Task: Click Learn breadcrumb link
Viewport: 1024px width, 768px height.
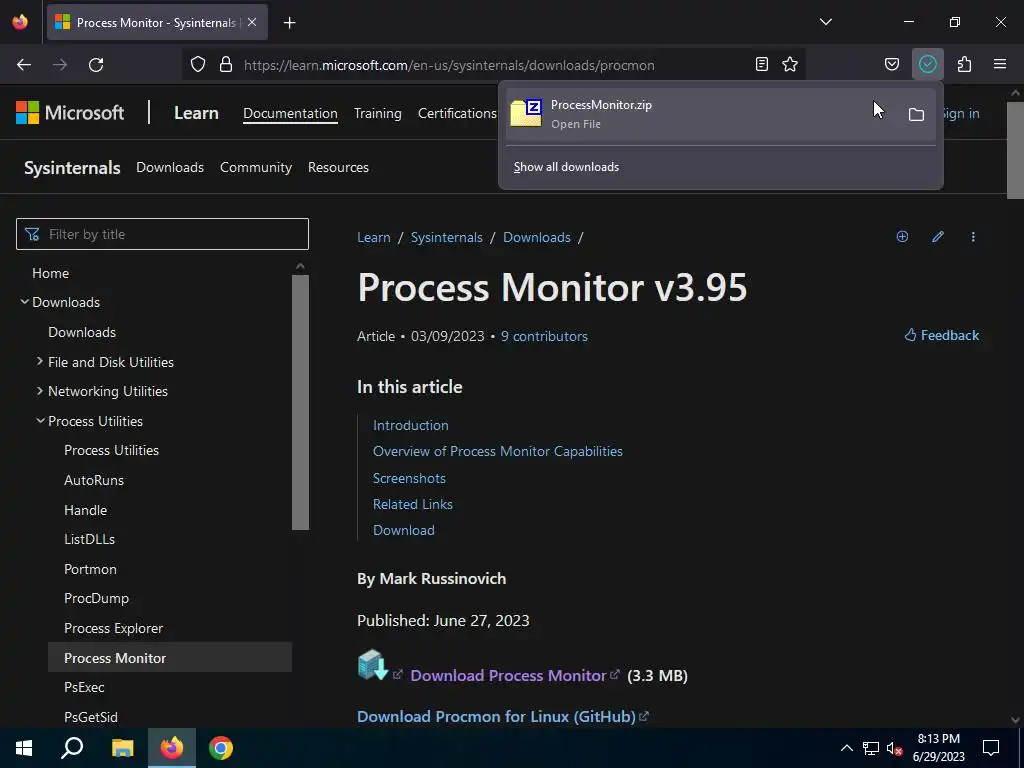Action: (x=374, y=237)
